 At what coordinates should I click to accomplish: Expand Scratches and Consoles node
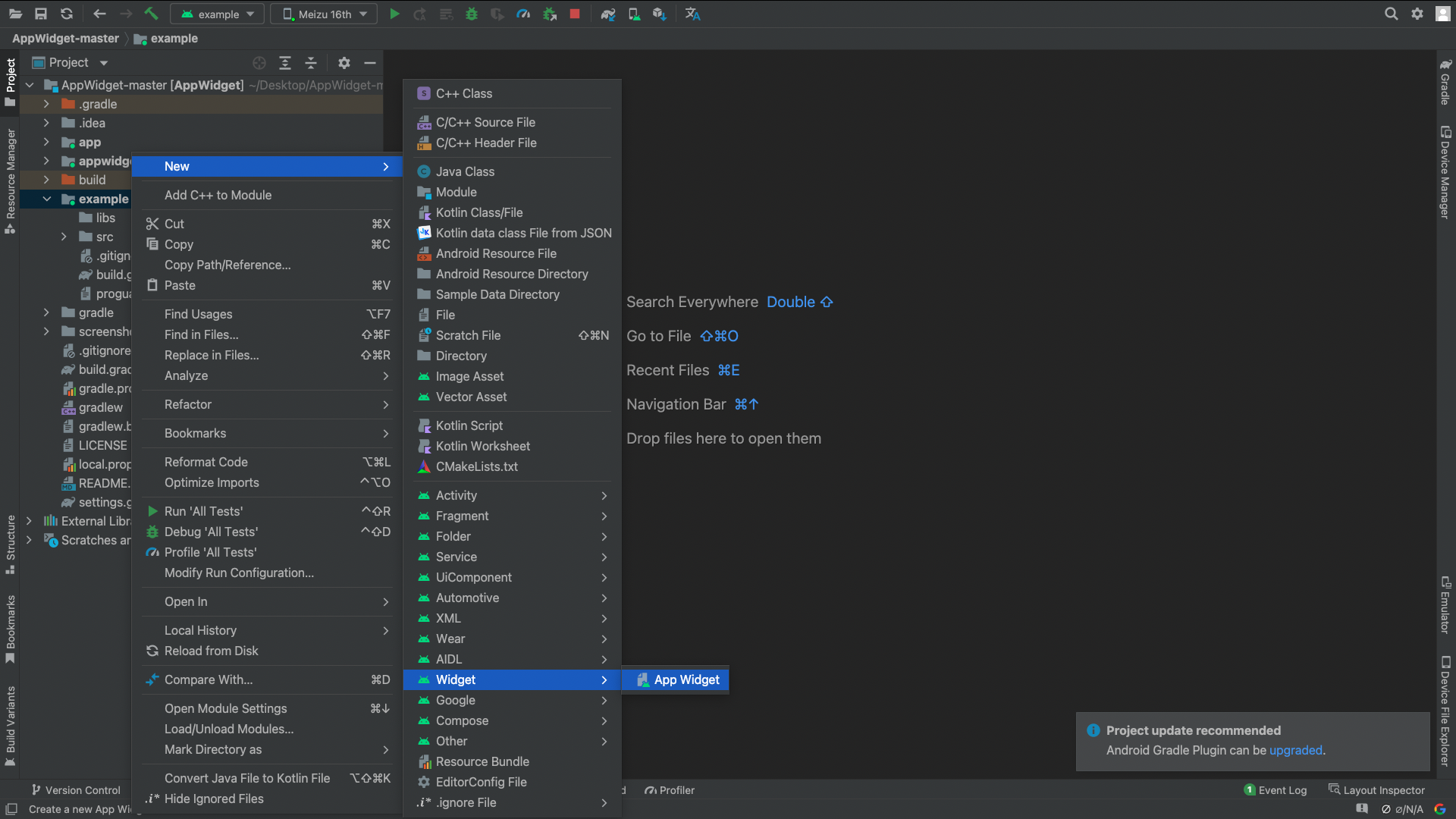pyautogui.click(x=29, y=540)
